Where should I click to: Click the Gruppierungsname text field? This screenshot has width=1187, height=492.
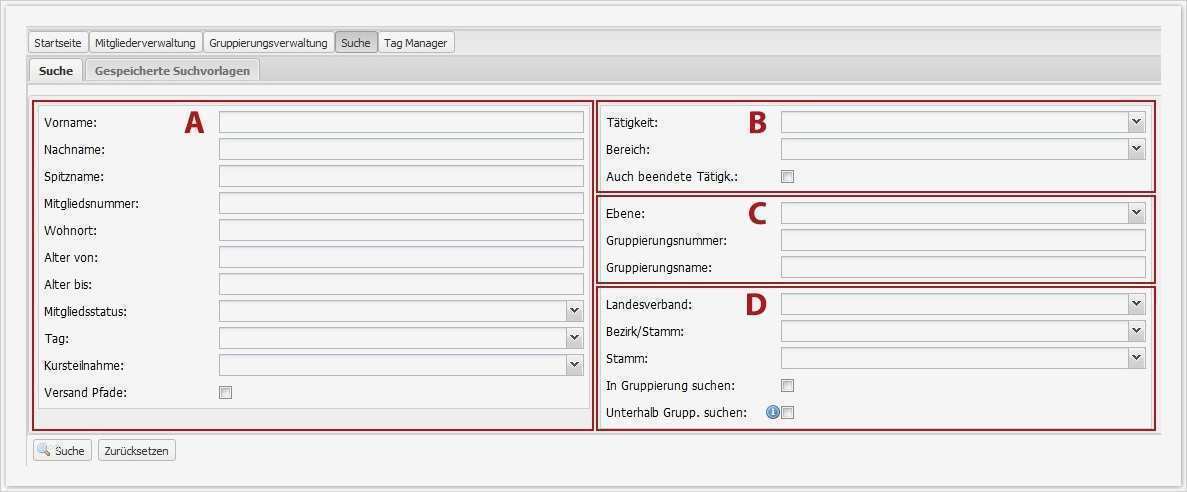point(962,267)
